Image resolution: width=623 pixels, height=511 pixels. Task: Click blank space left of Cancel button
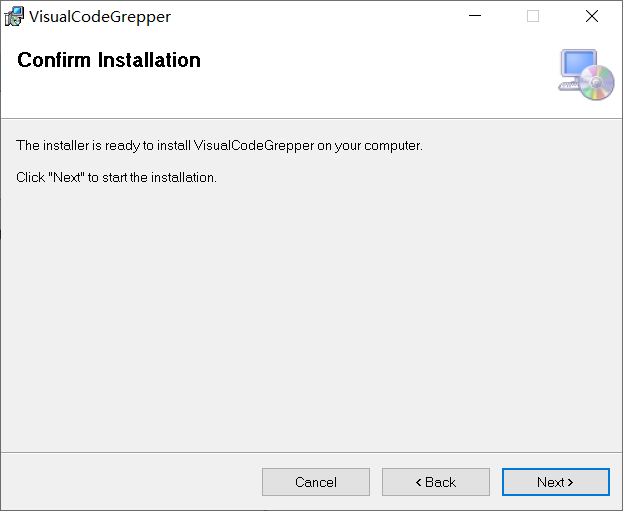point(130,482)
